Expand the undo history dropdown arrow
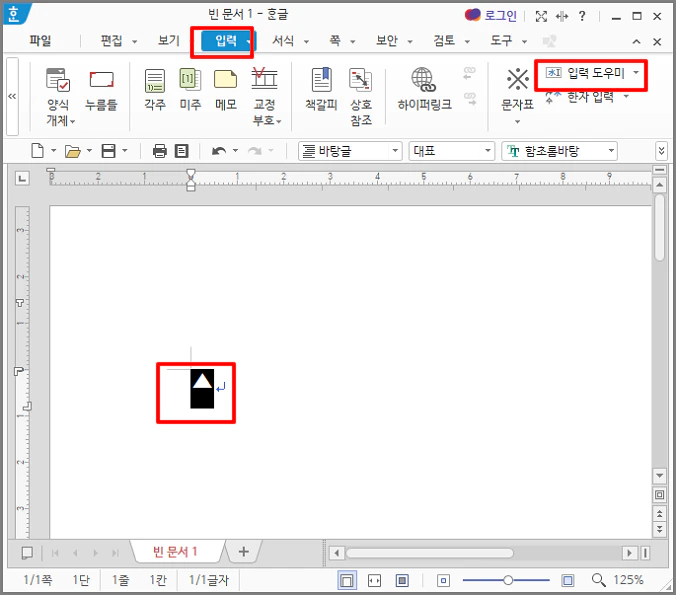 [x=235, y=151]
